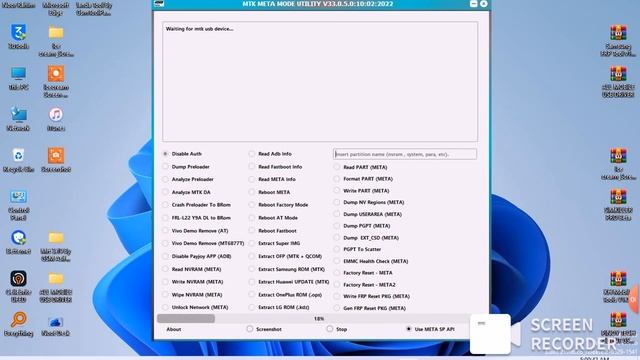Image resolution: width=640 pixels, height=360 pixels.
Task: Choose the Reboot META option
Action: tap(270, 192)
